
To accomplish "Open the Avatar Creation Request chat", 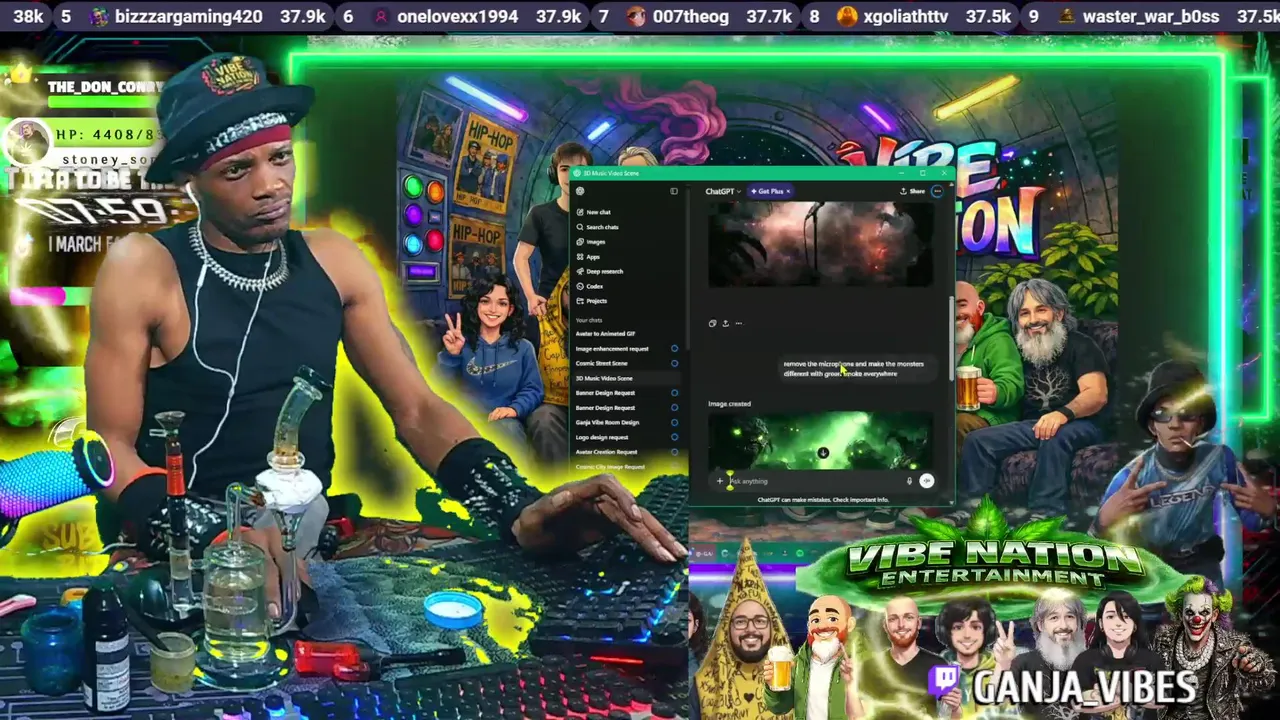I will pos(606,452).
